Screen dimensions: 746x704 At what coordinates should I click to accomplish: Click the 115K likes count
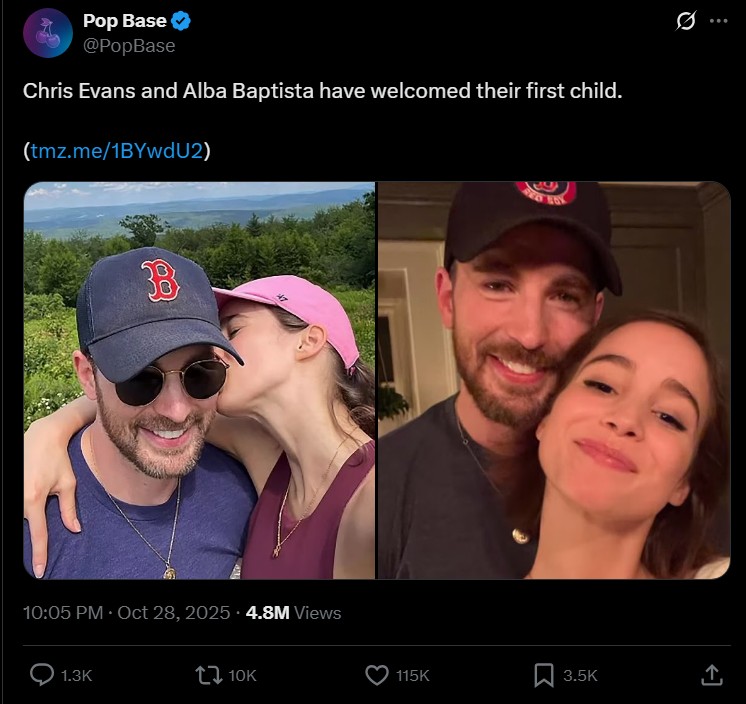pyautogui.click(x=413, y=676)
